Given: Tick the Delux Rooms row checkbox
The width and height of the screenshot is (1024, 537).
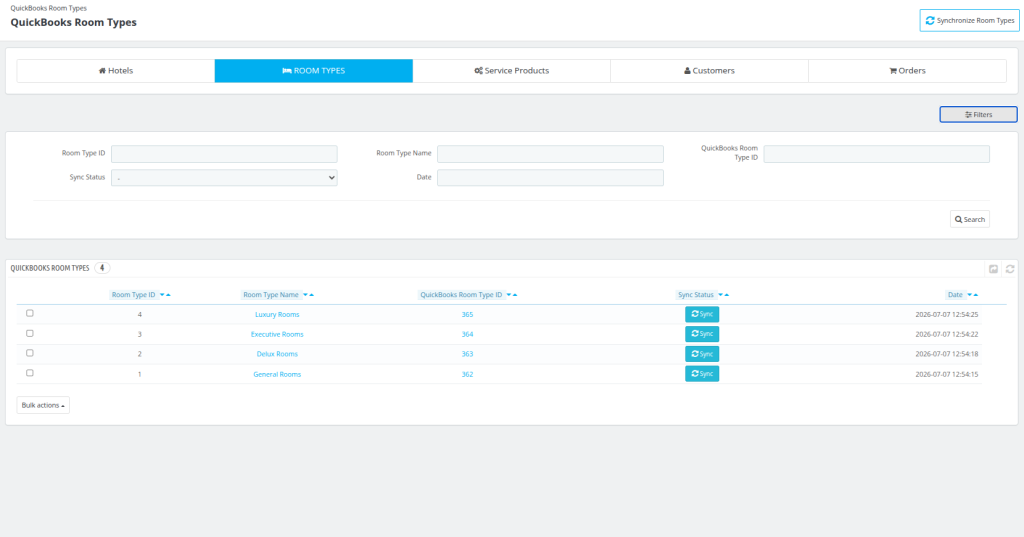Looking at the screenshot, I should click(x=29, y=353).
